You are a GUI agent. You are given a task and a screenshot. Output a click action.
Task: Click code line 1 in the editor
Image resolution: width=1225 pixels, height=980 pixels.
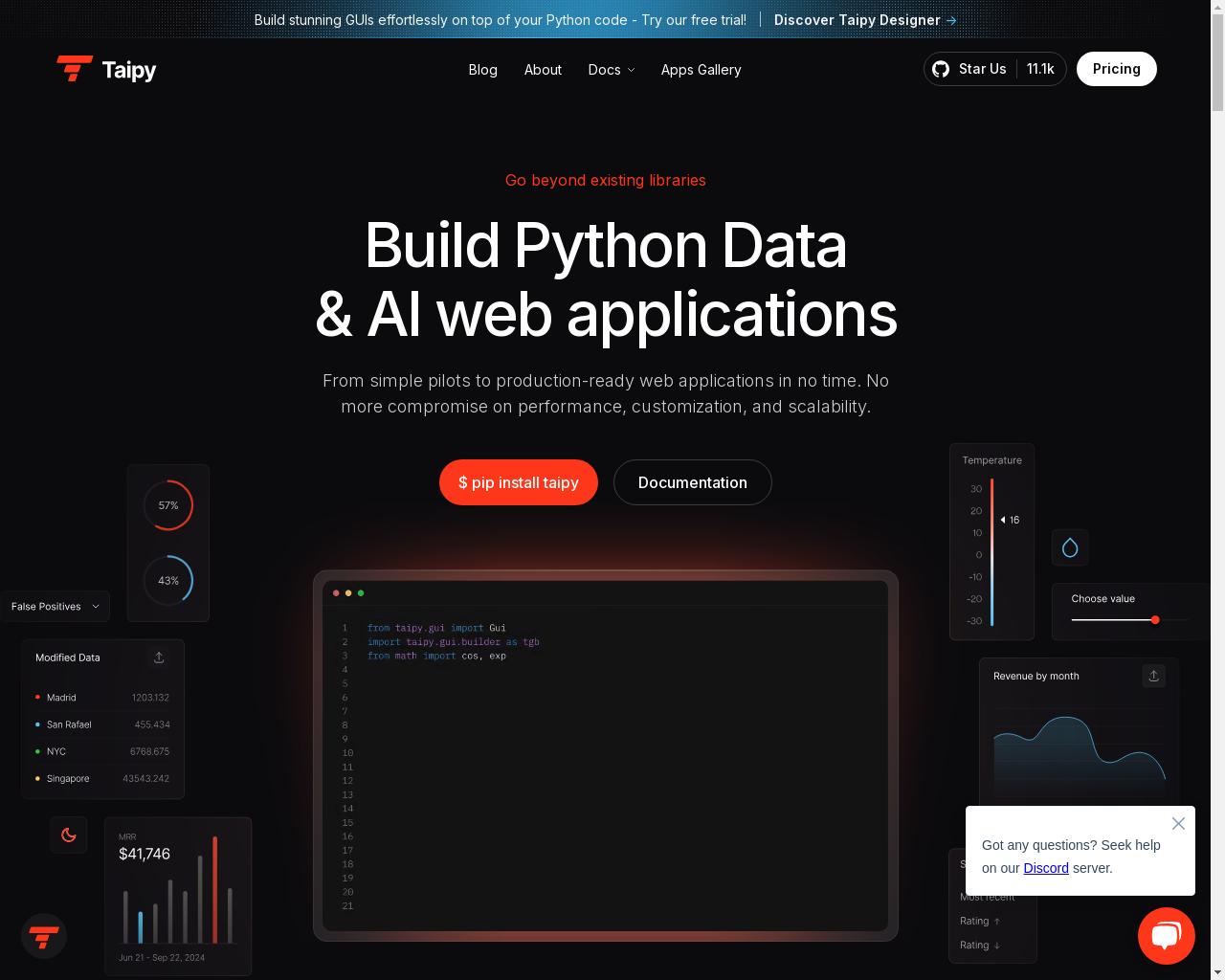point(436,628)
